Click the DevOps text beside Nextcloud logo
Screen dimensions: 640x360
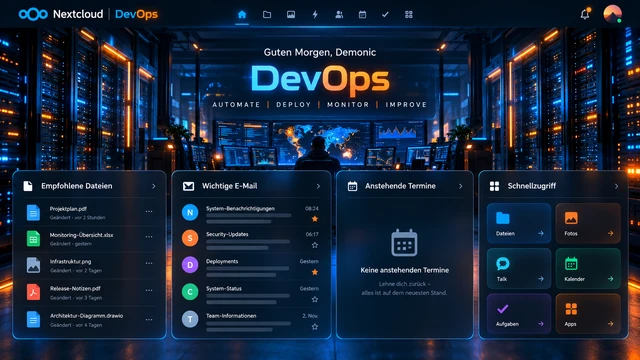tap(136, 14)
